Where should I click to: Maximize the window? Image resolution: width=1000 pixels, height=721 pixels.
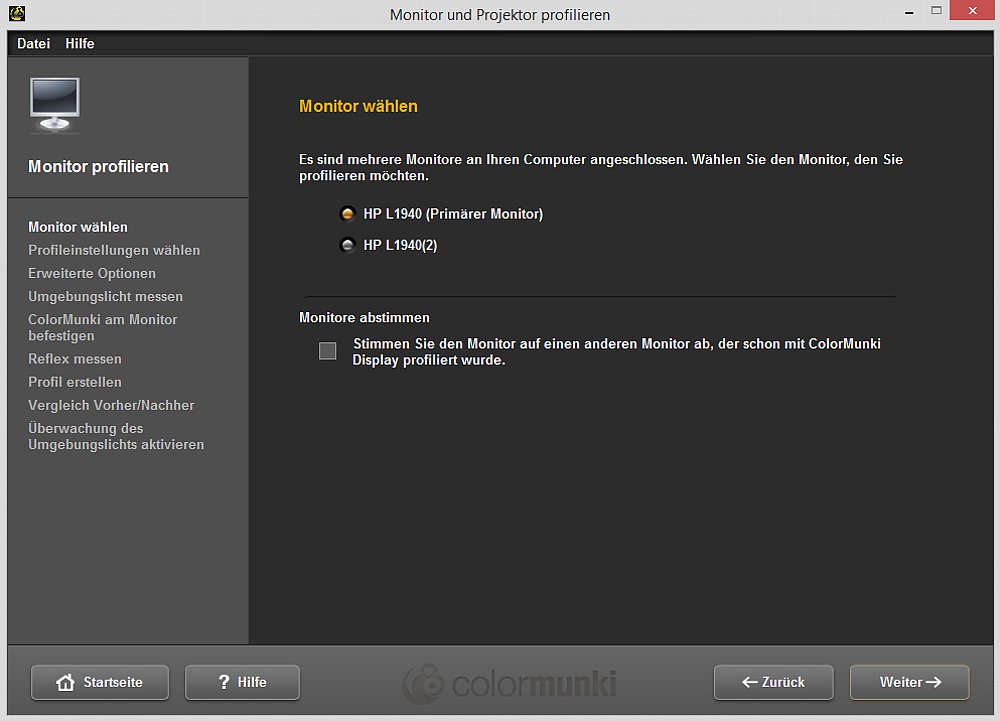coord(936,10)
